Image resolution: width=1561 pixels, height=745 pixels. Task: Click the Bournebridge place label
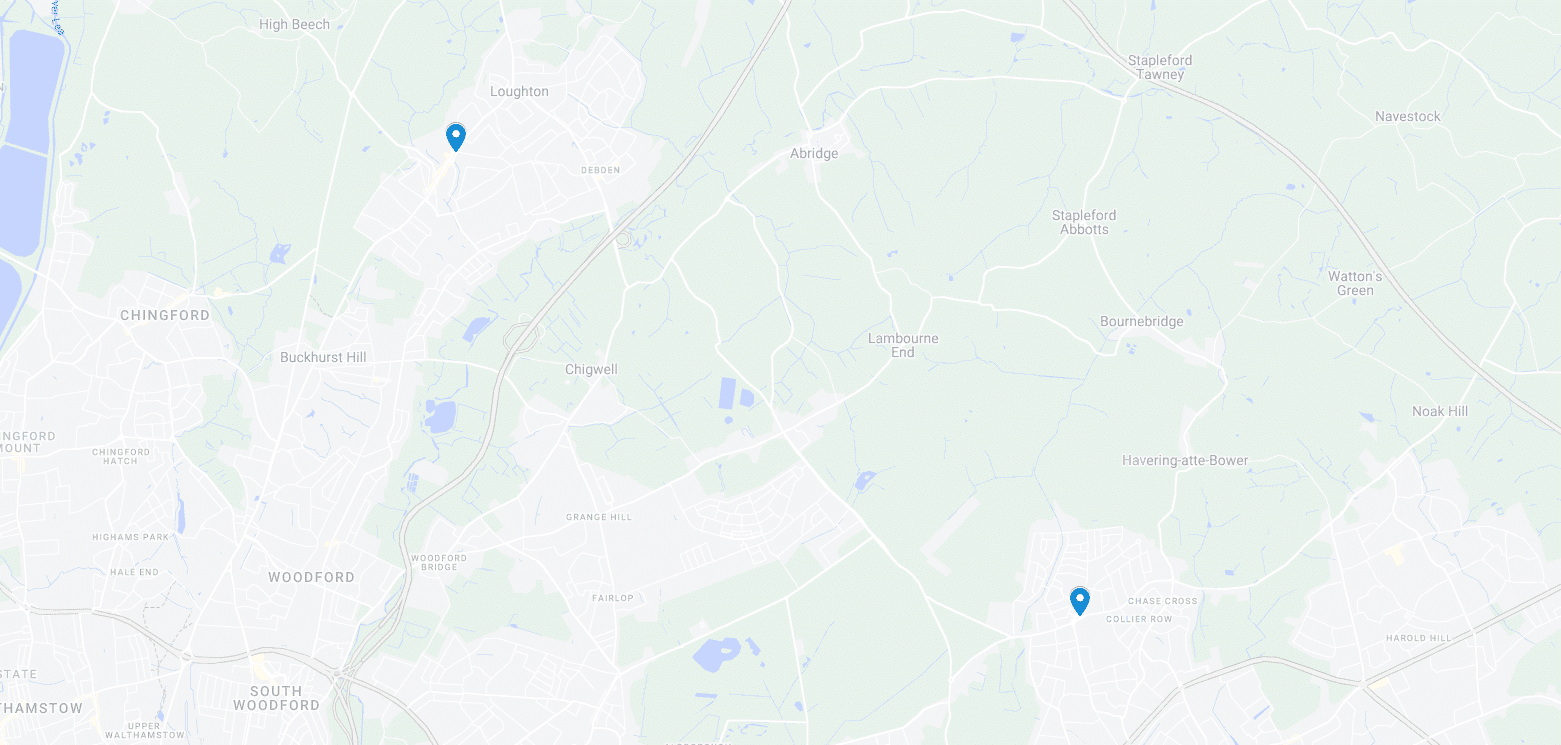coord(1142,322)
